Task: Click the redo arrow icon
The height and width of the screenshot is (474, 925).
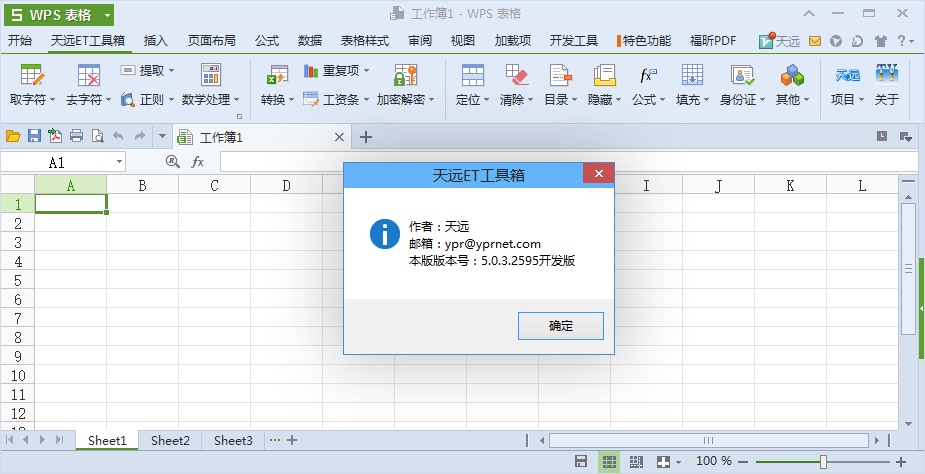Action: point(140,136)
